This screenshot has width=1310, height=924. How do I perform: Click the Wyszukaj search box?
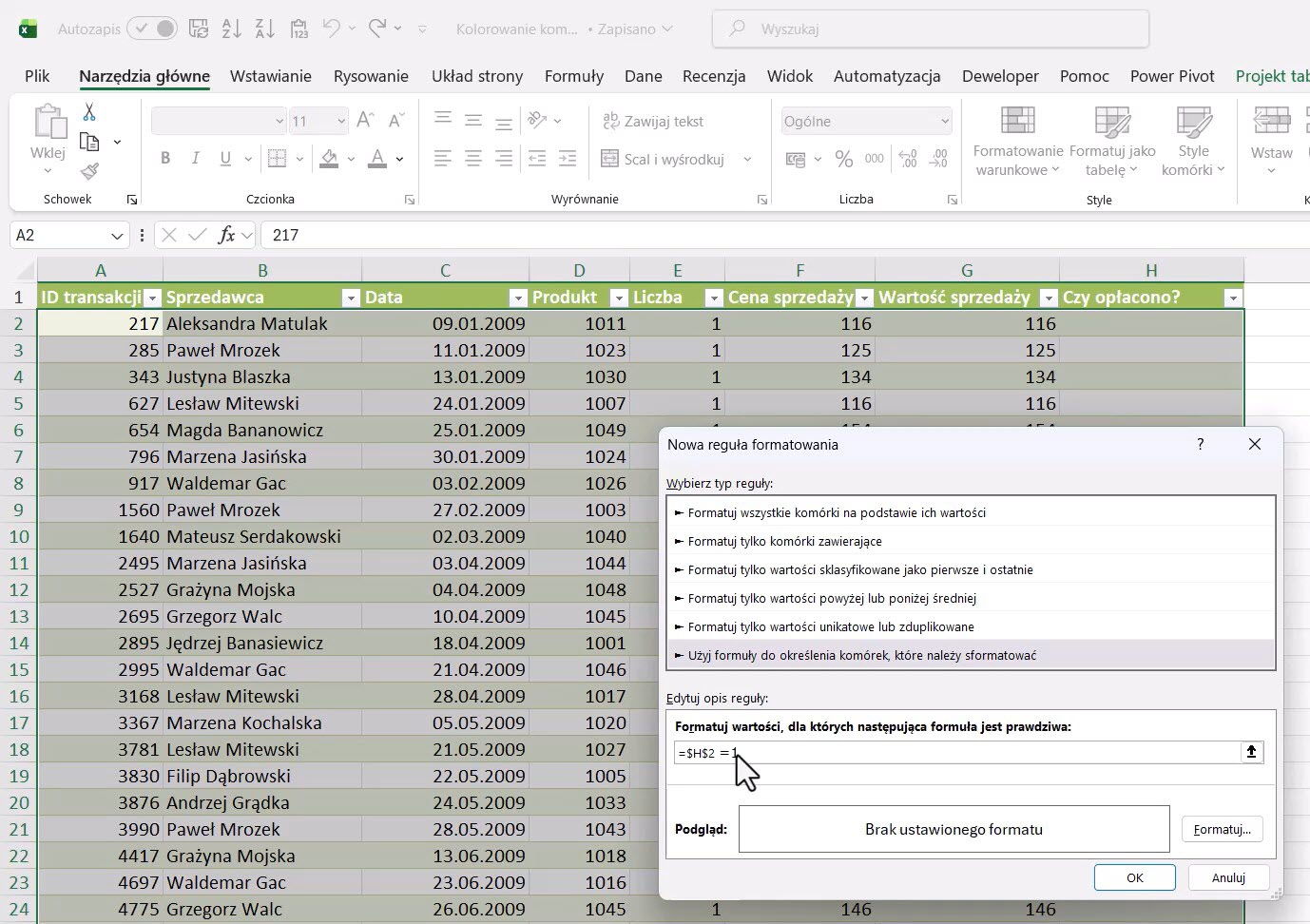click(931, 29)
